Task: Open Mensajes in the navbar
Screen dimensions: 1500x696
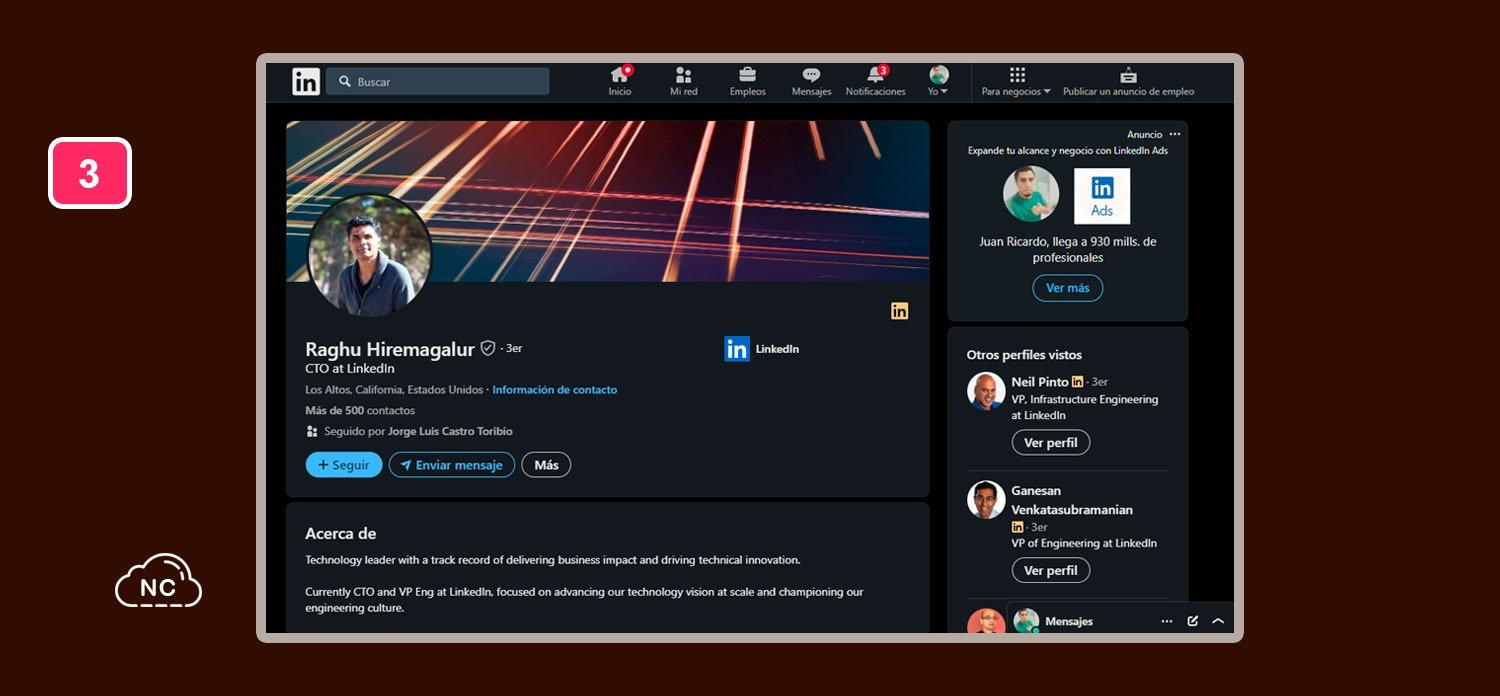Action: point(811,82)
